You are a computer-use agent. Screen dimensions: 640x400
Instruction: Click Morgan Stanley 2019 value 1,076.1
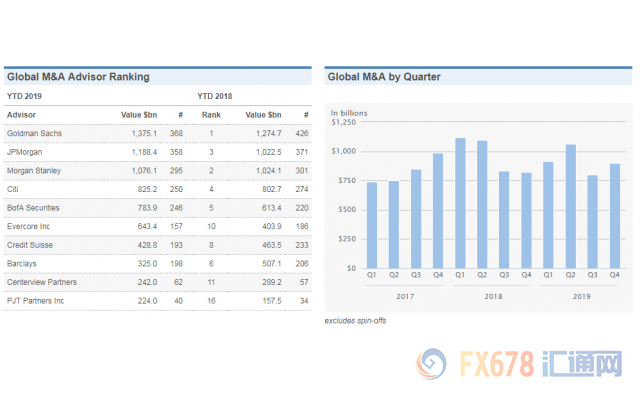[144, 171]
